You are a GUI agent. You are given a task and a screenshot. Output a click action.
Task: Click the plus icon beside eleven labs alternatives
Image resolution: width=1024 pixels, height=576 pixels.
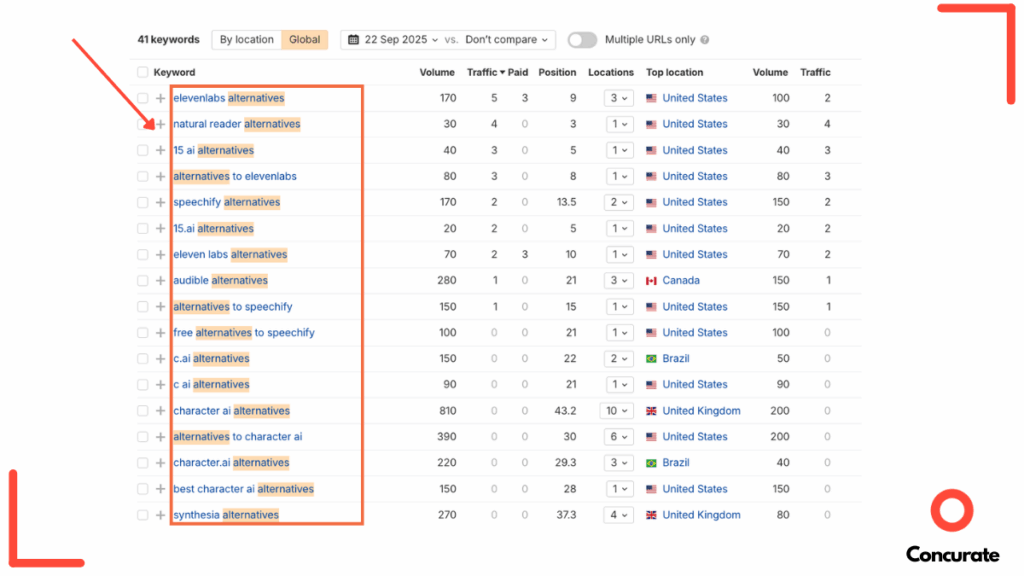coord(160,255)
